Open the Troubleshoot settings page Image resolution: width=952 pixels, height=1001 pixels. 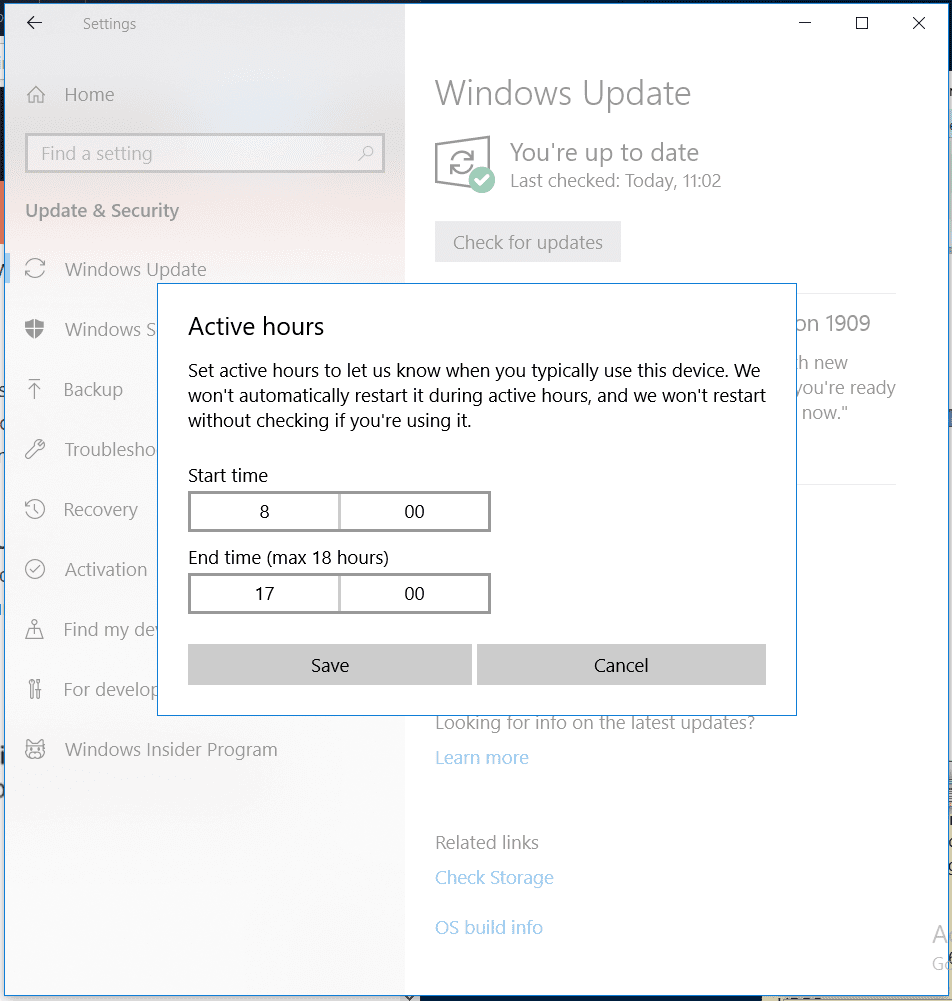pyautogui.click(x=110, y=449)
